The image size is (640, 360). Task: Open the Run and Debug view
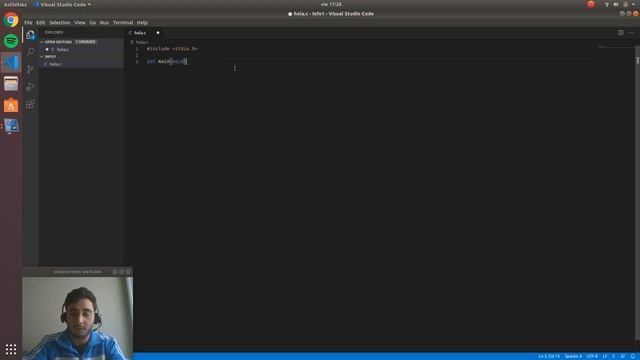click(x=31, y=87)
